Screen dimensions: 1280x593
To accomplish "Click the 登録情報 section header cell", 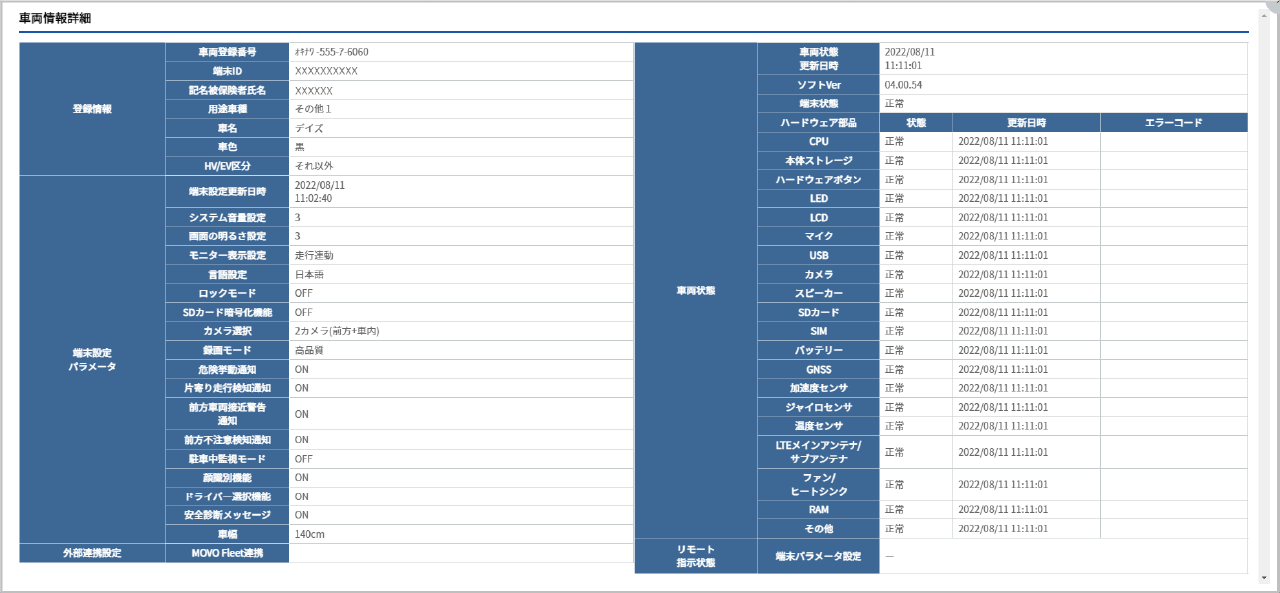I will 92,109.
